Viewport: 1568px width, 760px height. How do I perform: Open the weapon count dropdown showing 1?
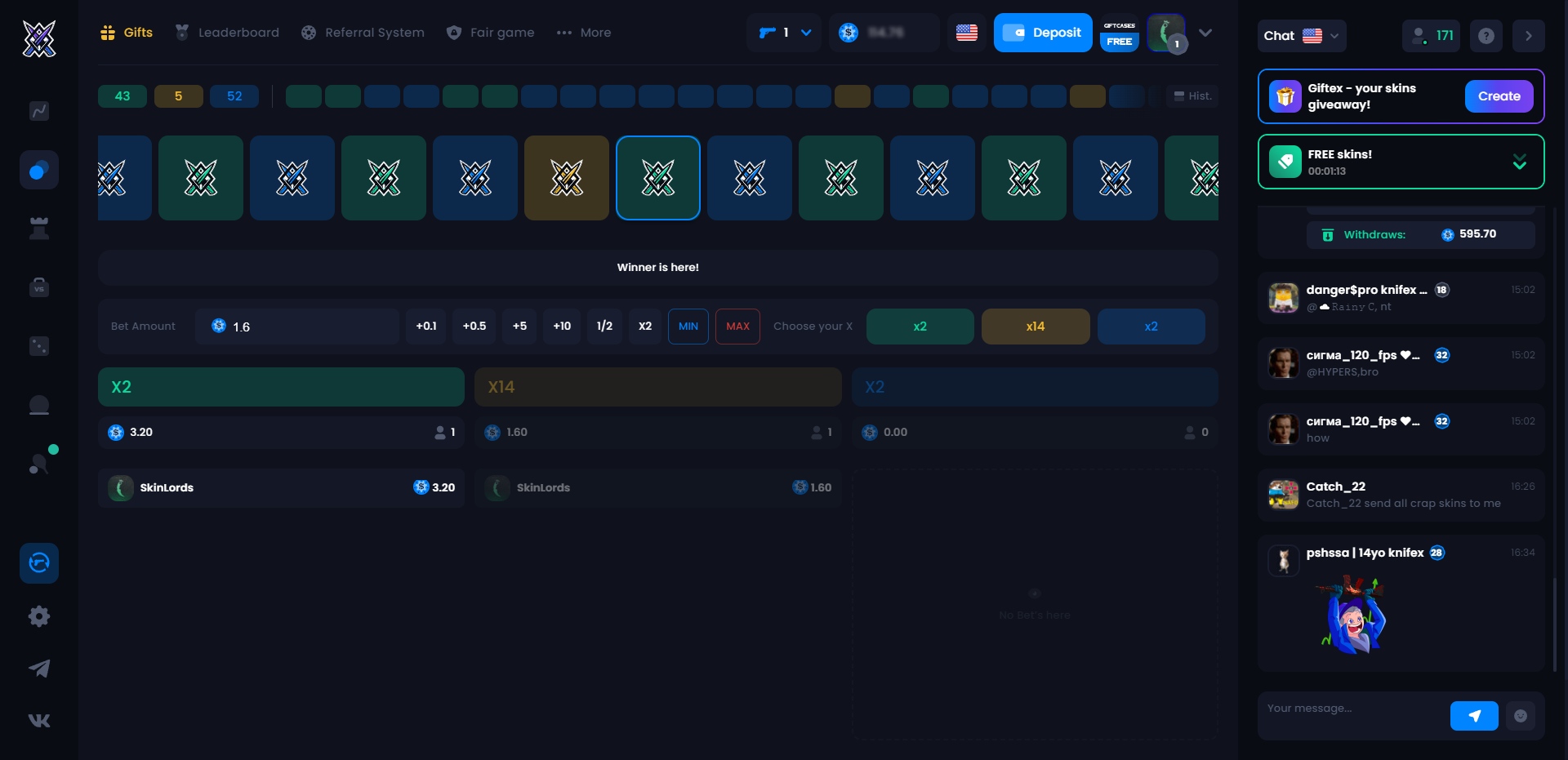[x=784, y=33]
